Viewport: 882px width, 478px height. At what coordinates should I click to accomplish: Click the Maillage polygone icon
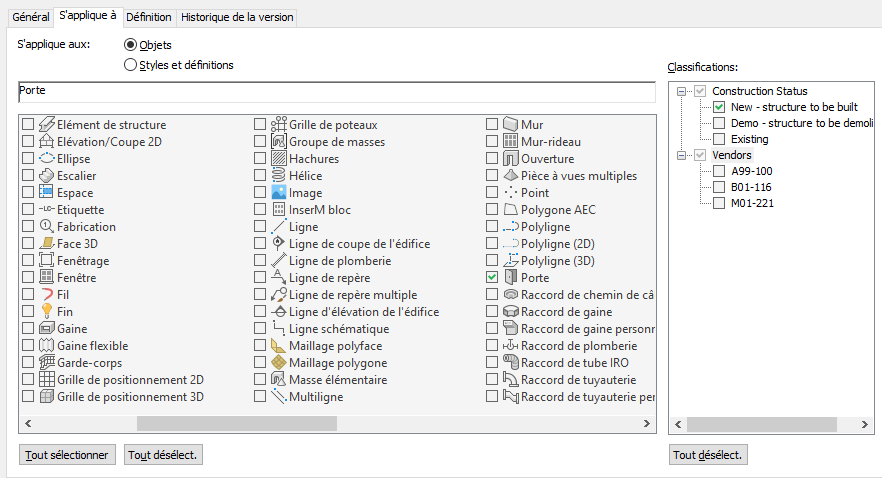279,362
